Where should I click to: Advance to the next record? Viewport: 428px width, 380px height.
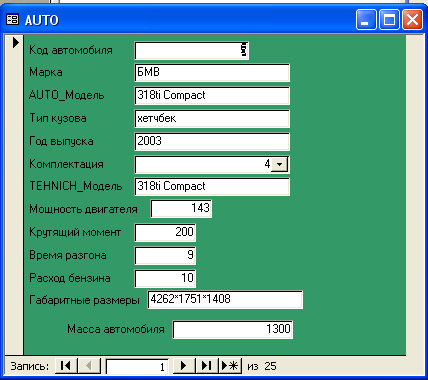tap(184, 366)
